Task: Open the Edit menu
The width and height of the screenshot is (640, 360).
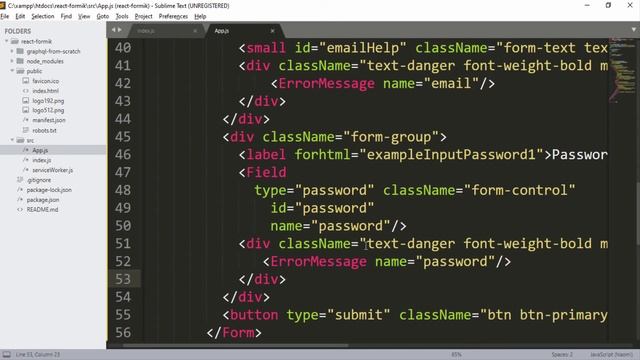Action: coord(20,16)
